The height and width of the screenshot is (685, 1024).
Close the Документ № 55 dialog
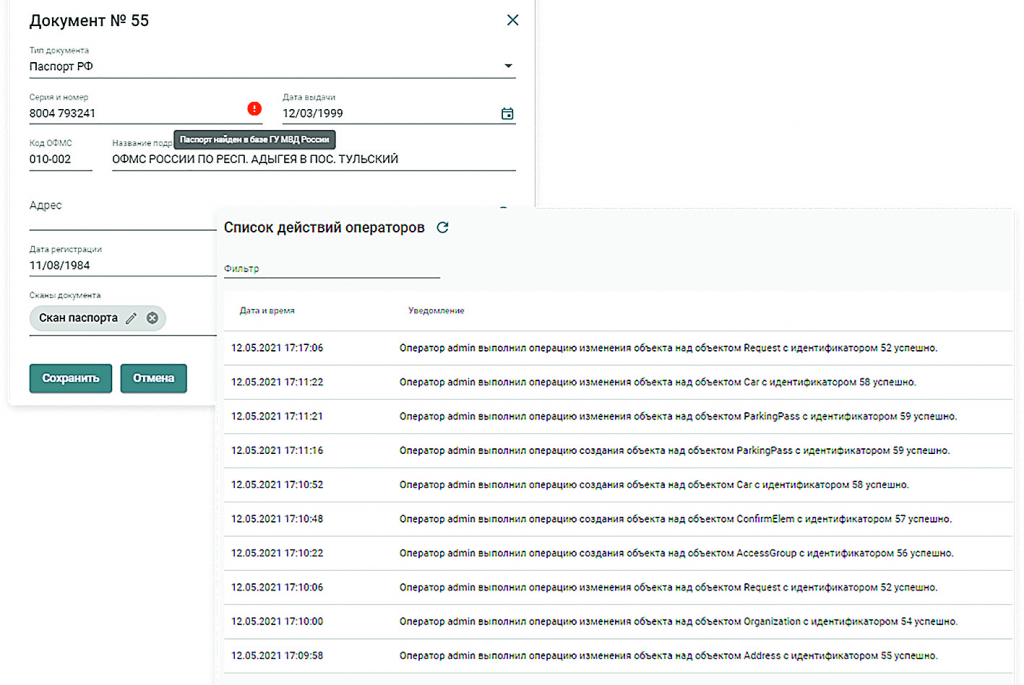[513, 20]
